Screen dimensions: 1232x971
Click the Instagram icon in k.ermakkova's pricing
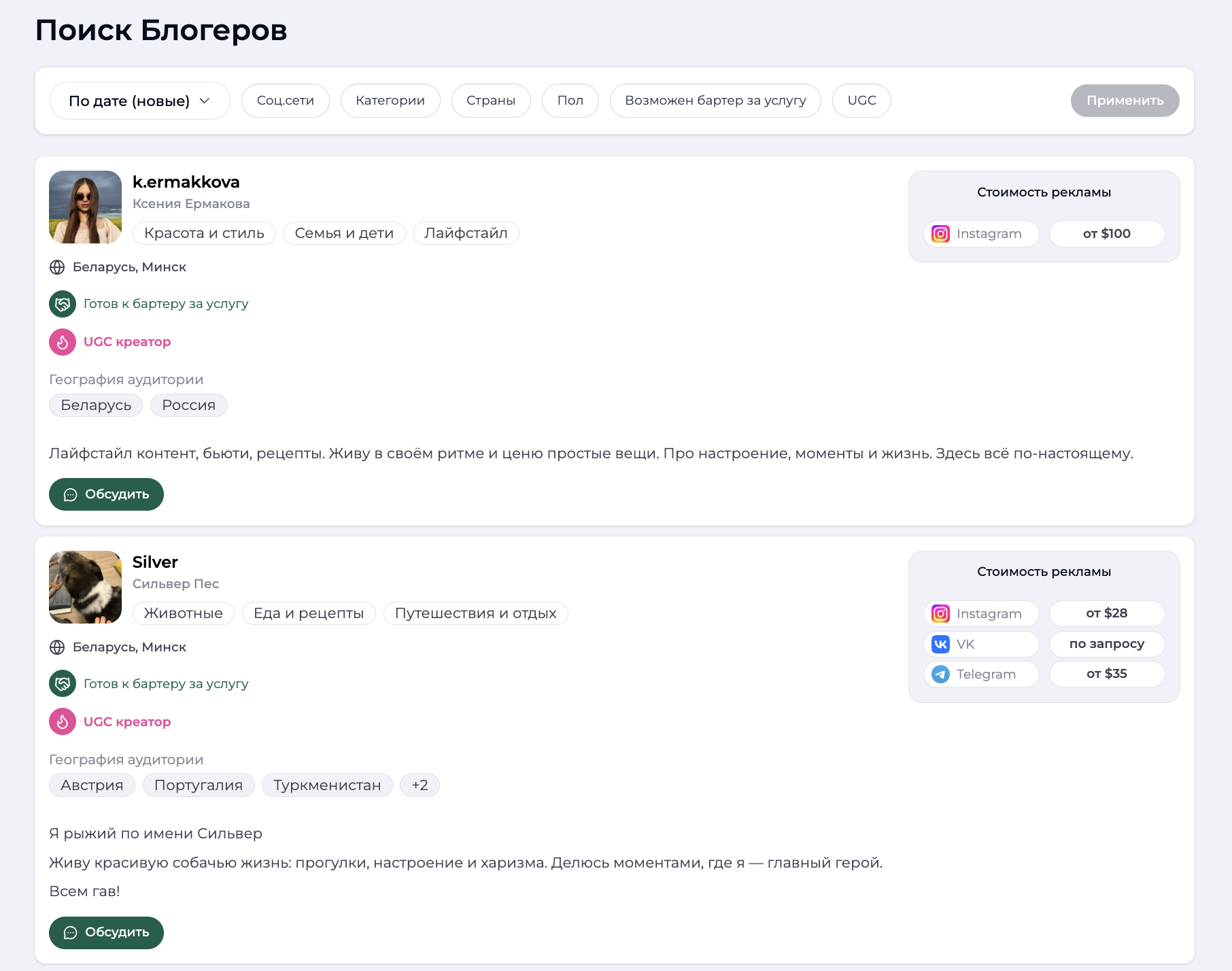coord(940,234)
